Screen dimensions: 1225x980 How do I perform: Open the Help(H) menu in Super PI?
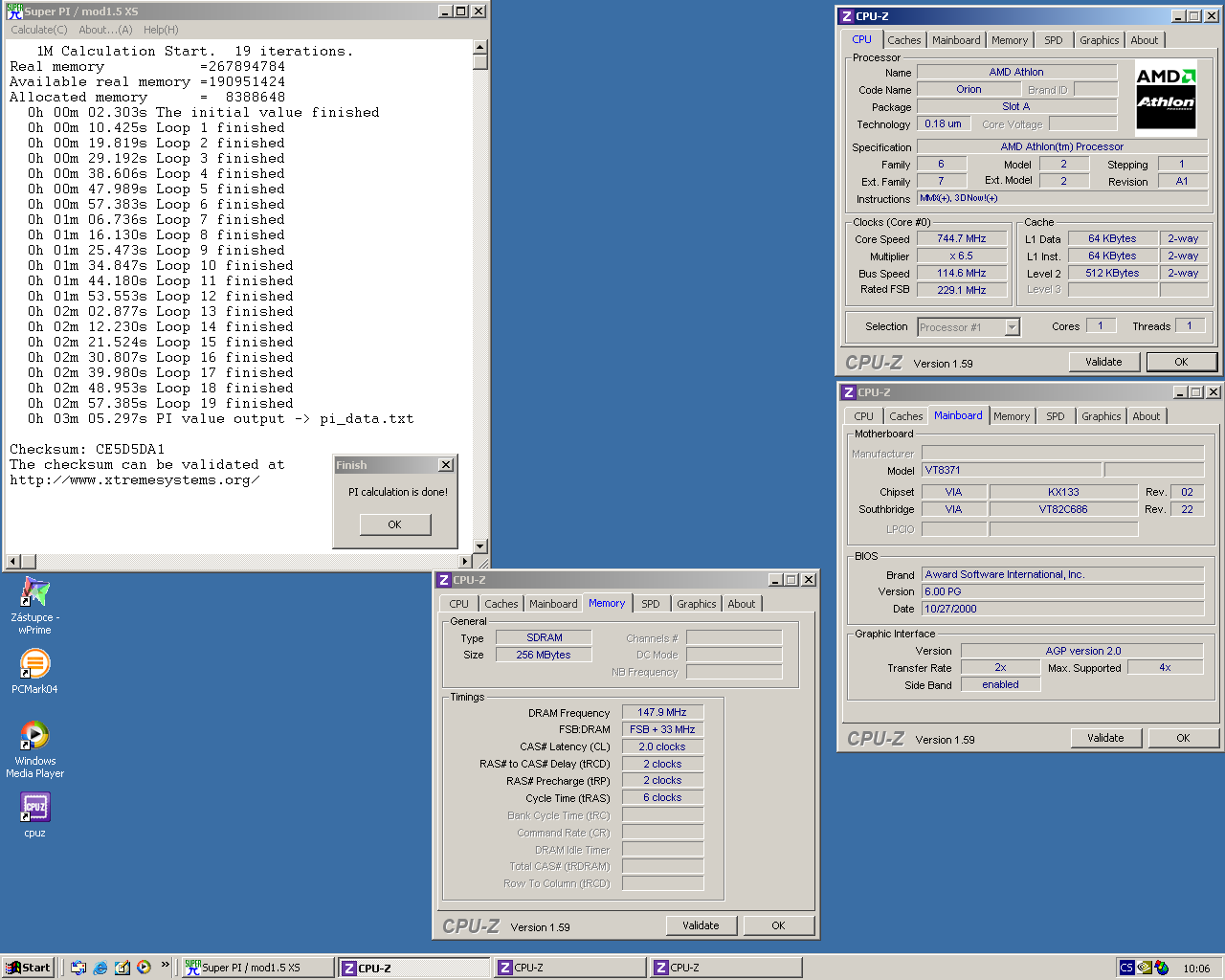(161, 30)
